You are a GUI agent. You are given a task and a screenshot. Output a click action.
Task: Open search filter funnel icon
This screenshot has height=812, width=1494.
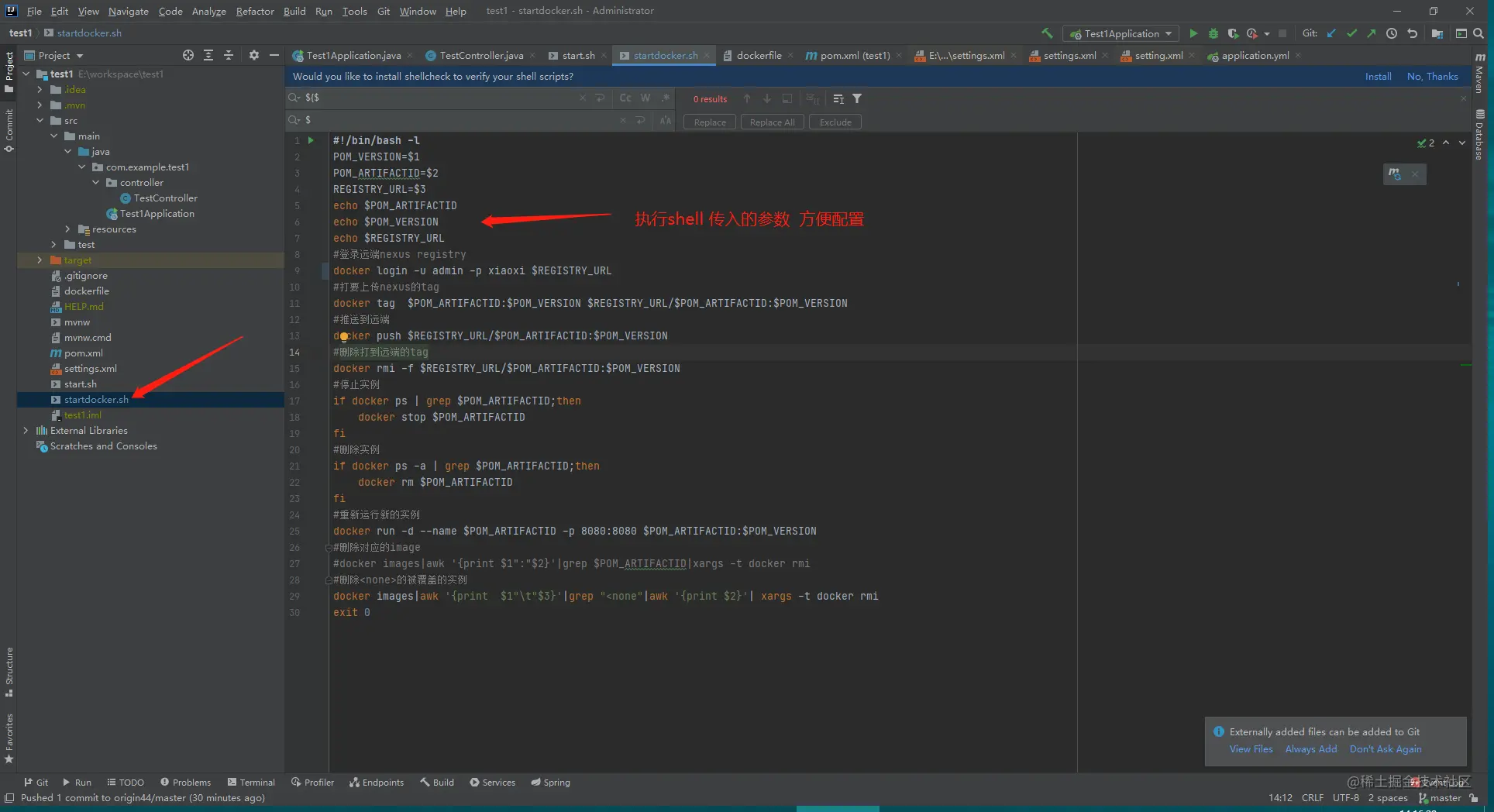[x=857, y=98]
